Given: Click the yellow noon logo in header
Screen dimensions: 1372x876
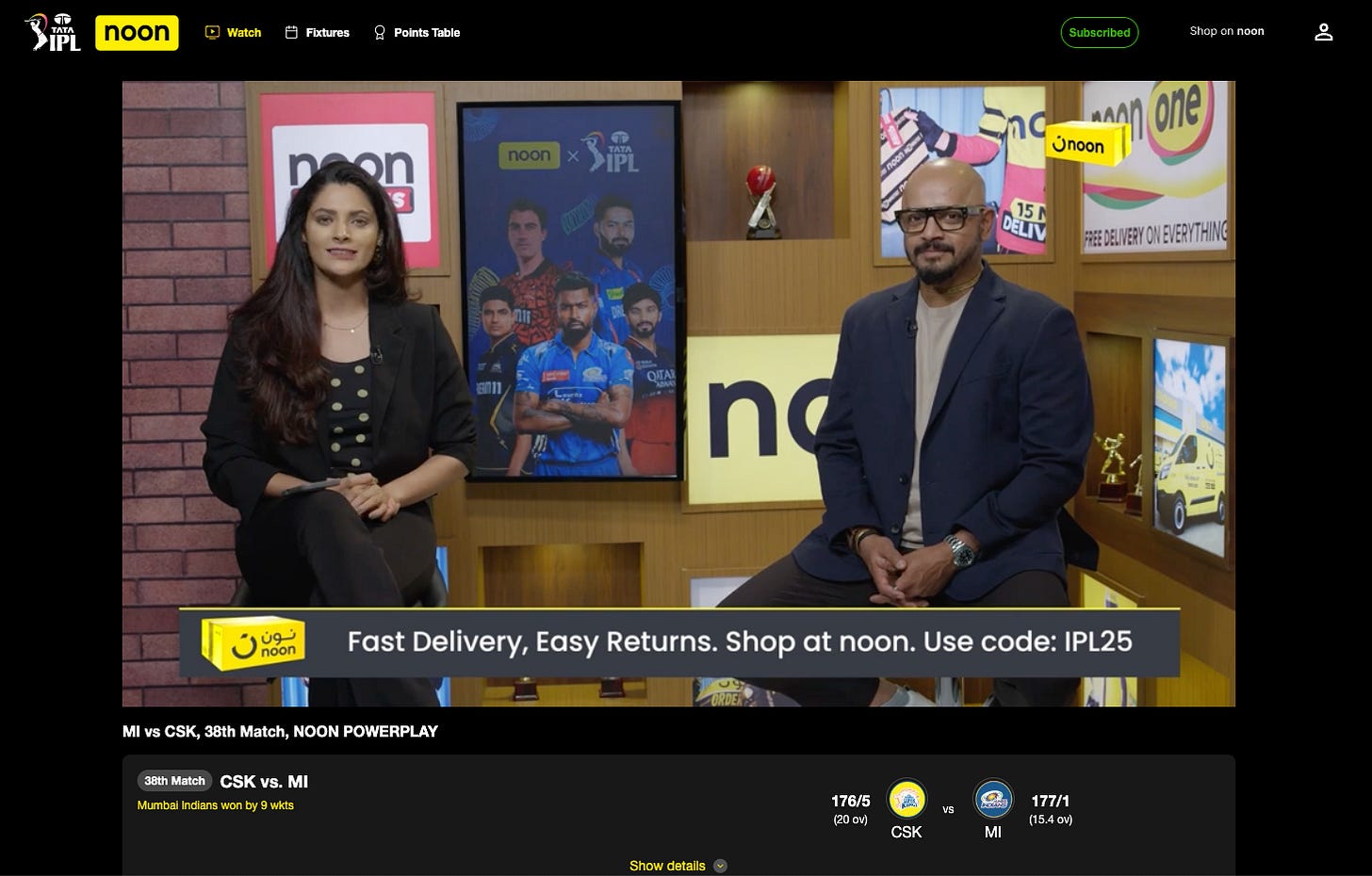Looking at the screenshot, I should click(x=137, y=32).
